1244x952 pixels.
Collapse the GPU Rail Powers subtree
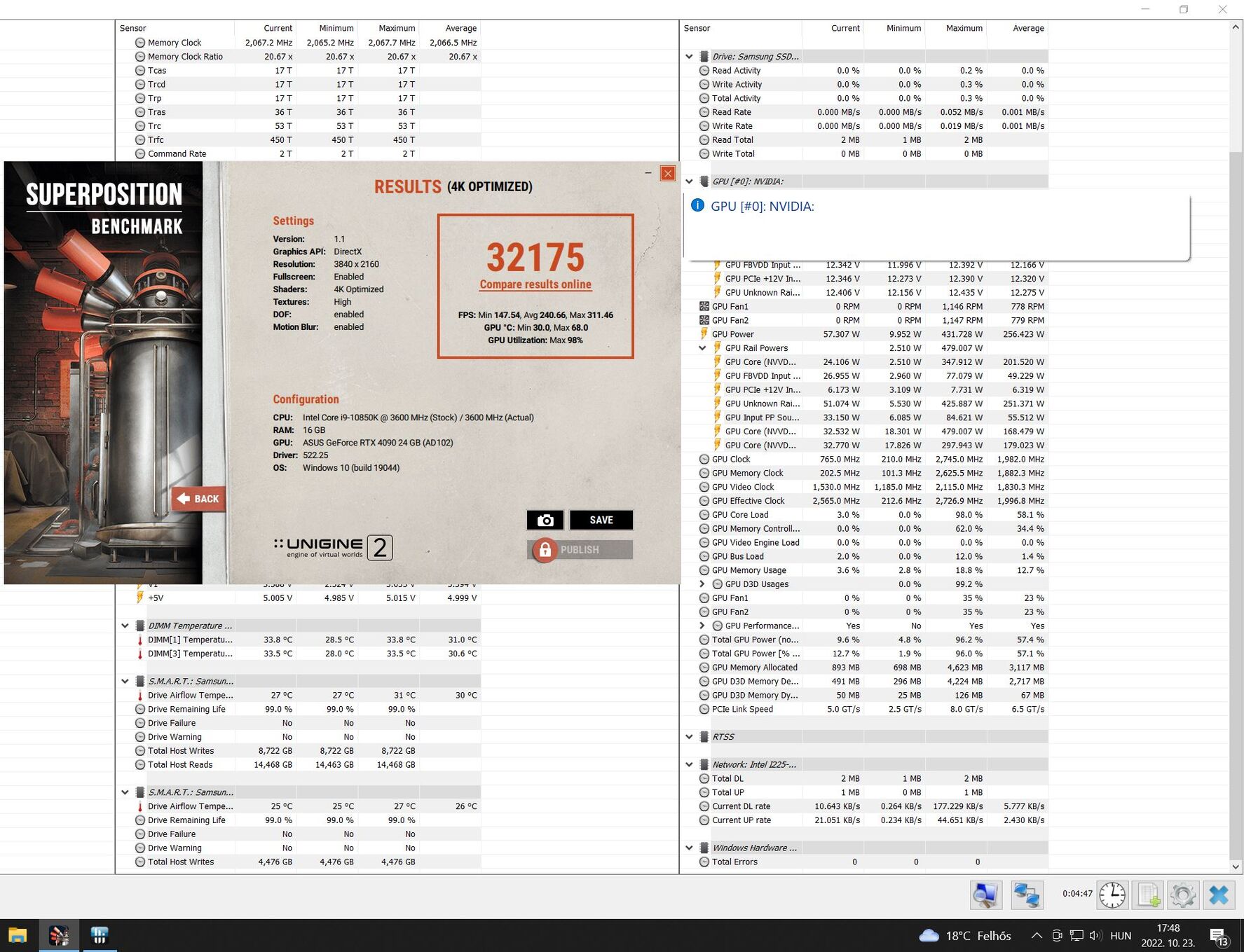(x=702, y=348)
